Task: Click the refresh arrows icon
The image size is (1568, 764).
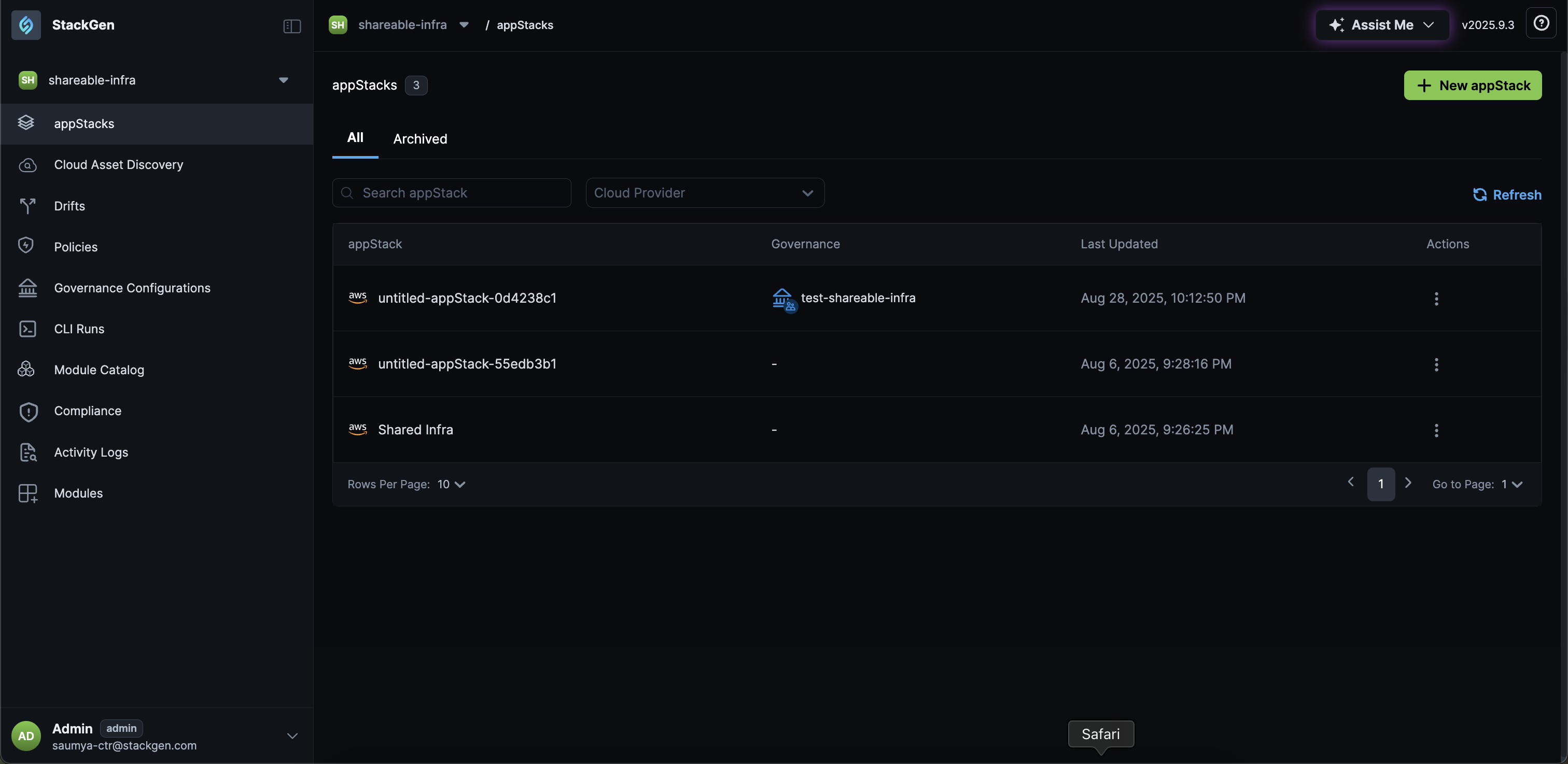Action: point(1479,195)
